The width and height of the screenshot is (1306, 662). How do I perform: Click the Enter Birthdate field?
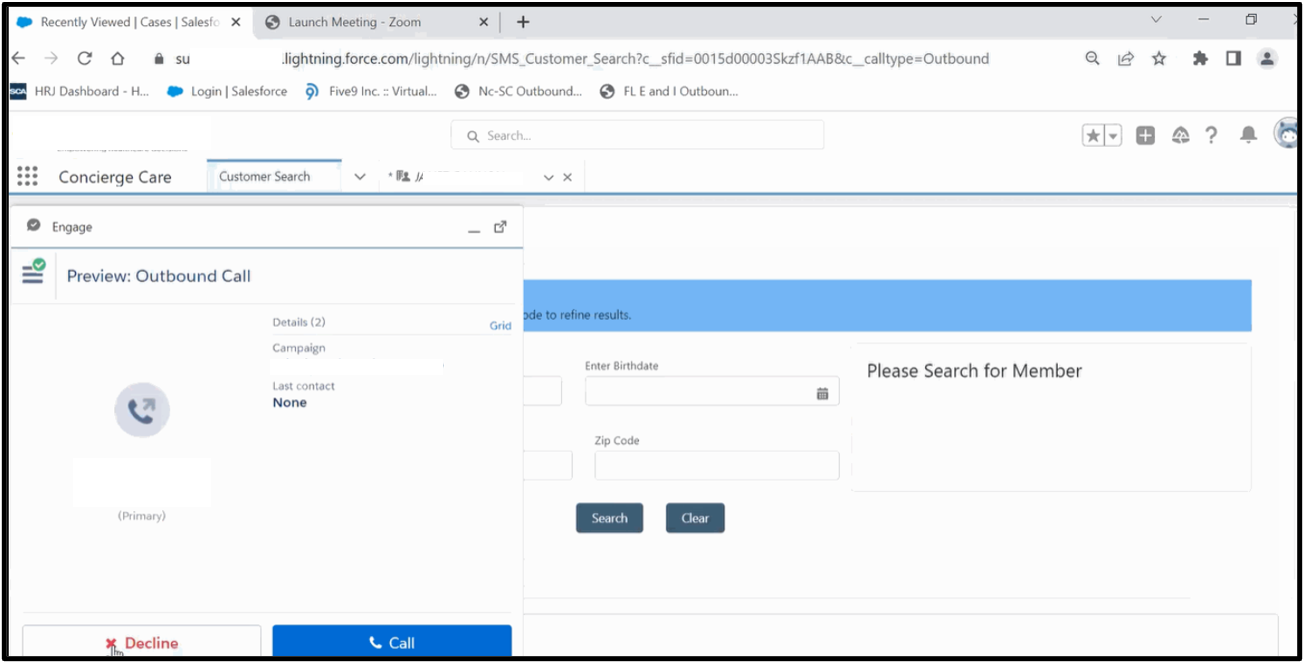712,393
